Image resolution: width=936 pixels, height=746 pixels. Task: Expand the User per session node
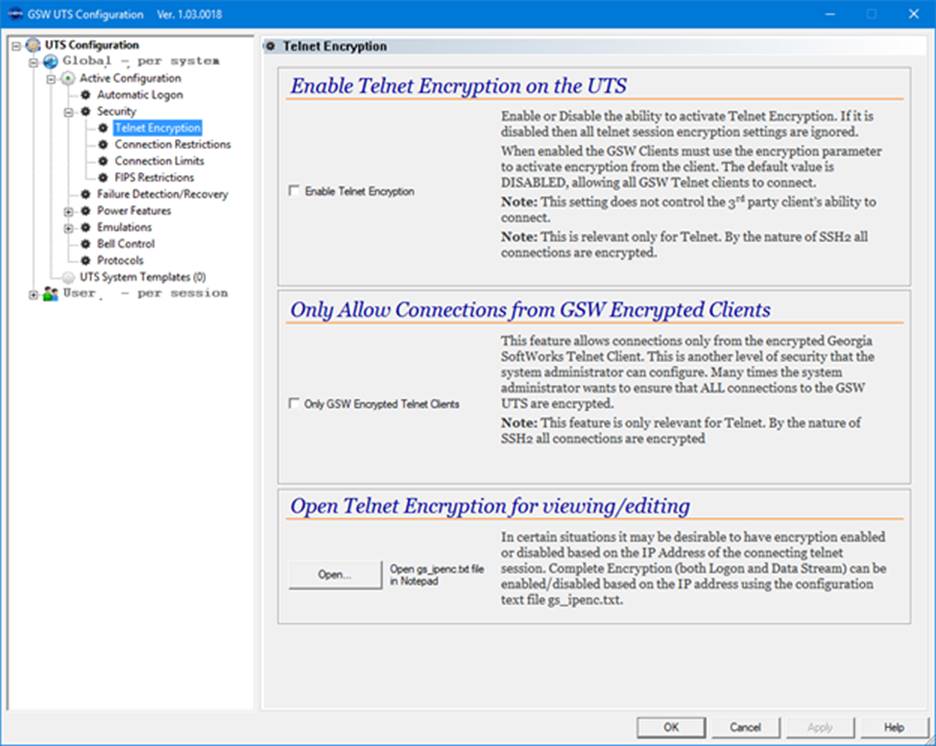tap(33, 294)
